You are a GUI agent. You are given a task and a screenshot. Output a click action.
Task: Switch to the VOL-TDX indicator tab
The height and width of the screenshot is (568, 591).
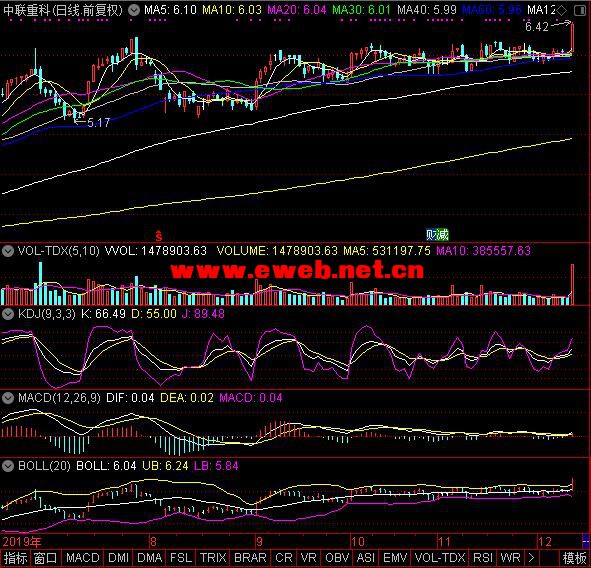click(x=440, y=558)
